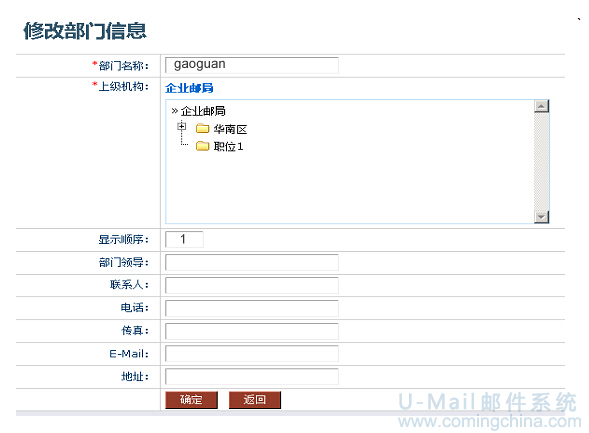Screen dimensions: 589x433
Task: Click the 职位1 folder icon
Action: point(202,146)
